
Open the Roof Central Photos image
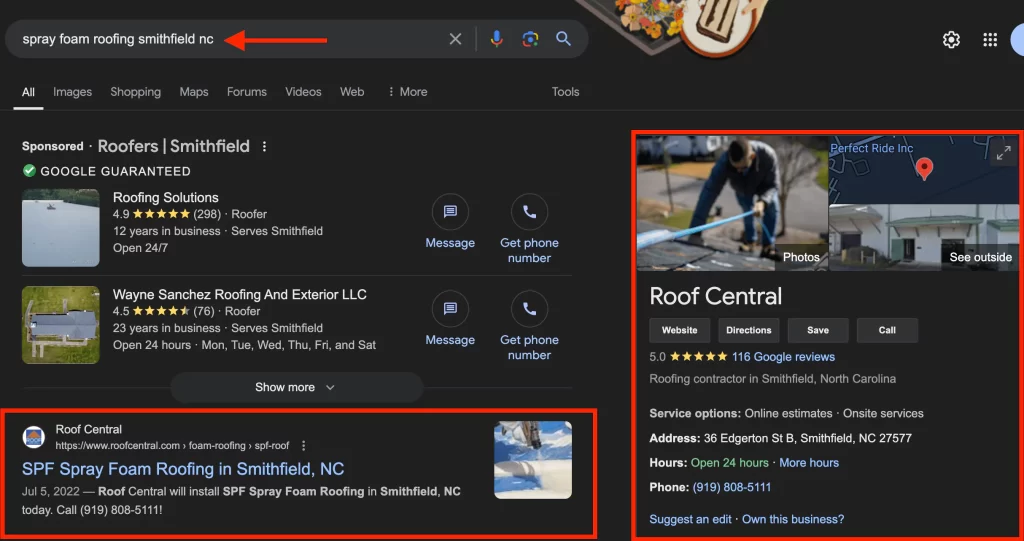click(732, 203)
